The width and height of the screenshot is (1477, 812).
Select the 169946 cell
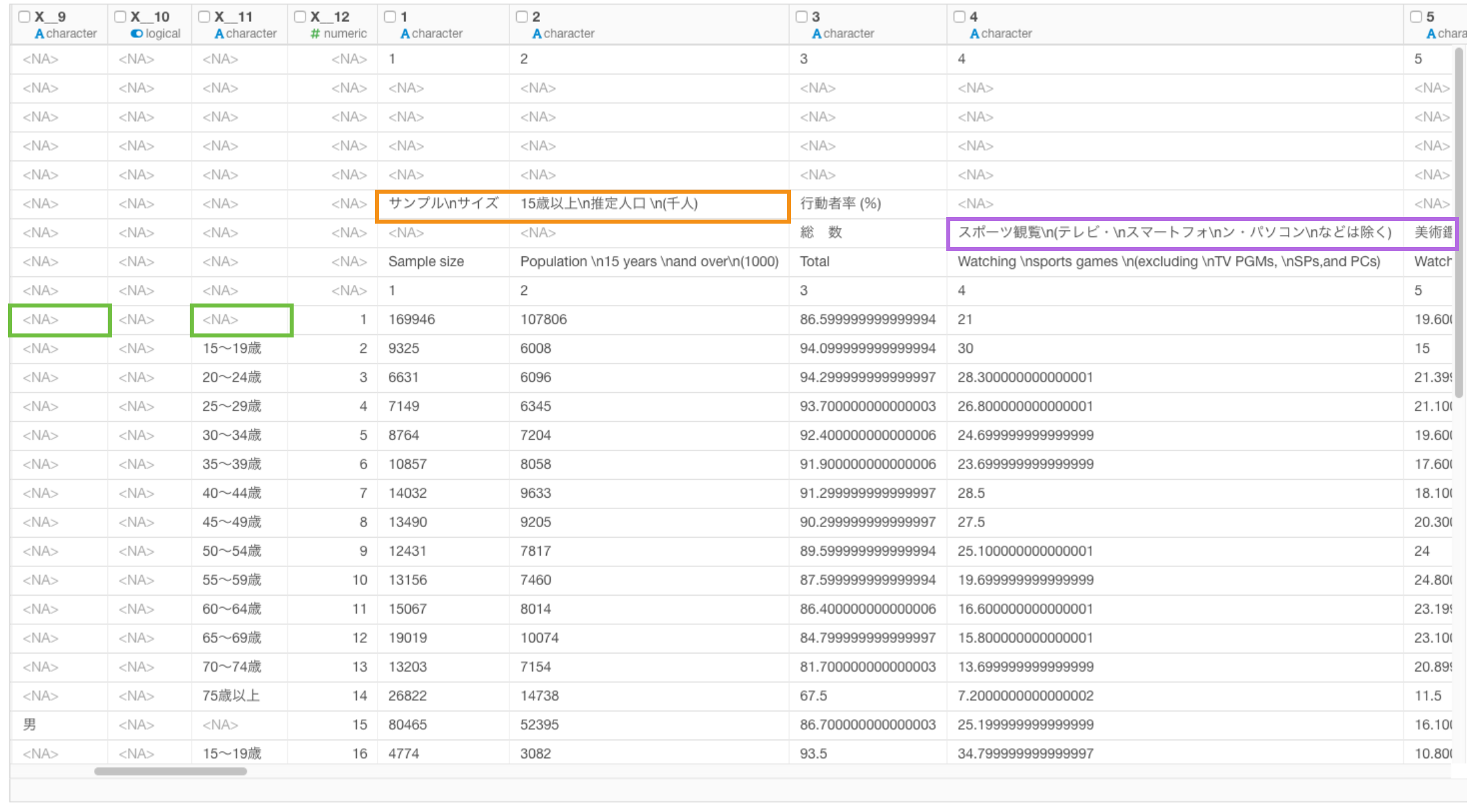pyautogui.click(x=443, y=319)
